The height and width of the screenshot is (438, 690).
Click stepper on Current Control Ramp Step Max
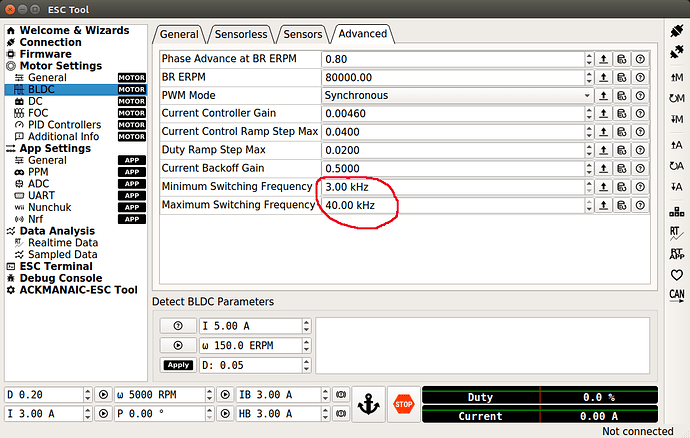point(589,132)
